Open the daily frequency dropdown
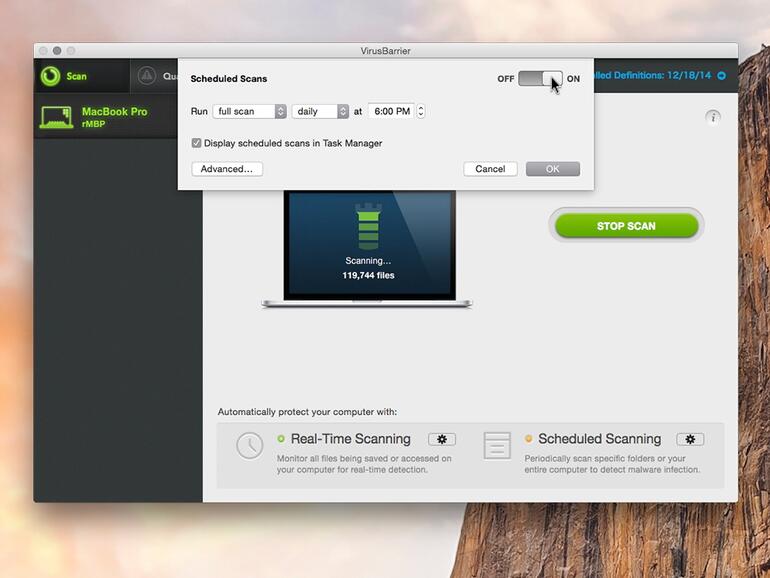This screenshot has height=578, width=770. coord(320,111)
